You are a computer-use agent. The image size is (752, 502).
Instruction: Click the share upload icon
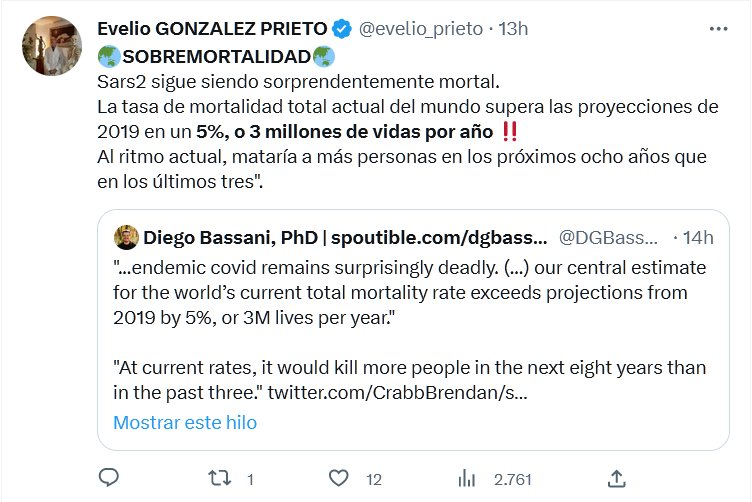click(617, 478)
